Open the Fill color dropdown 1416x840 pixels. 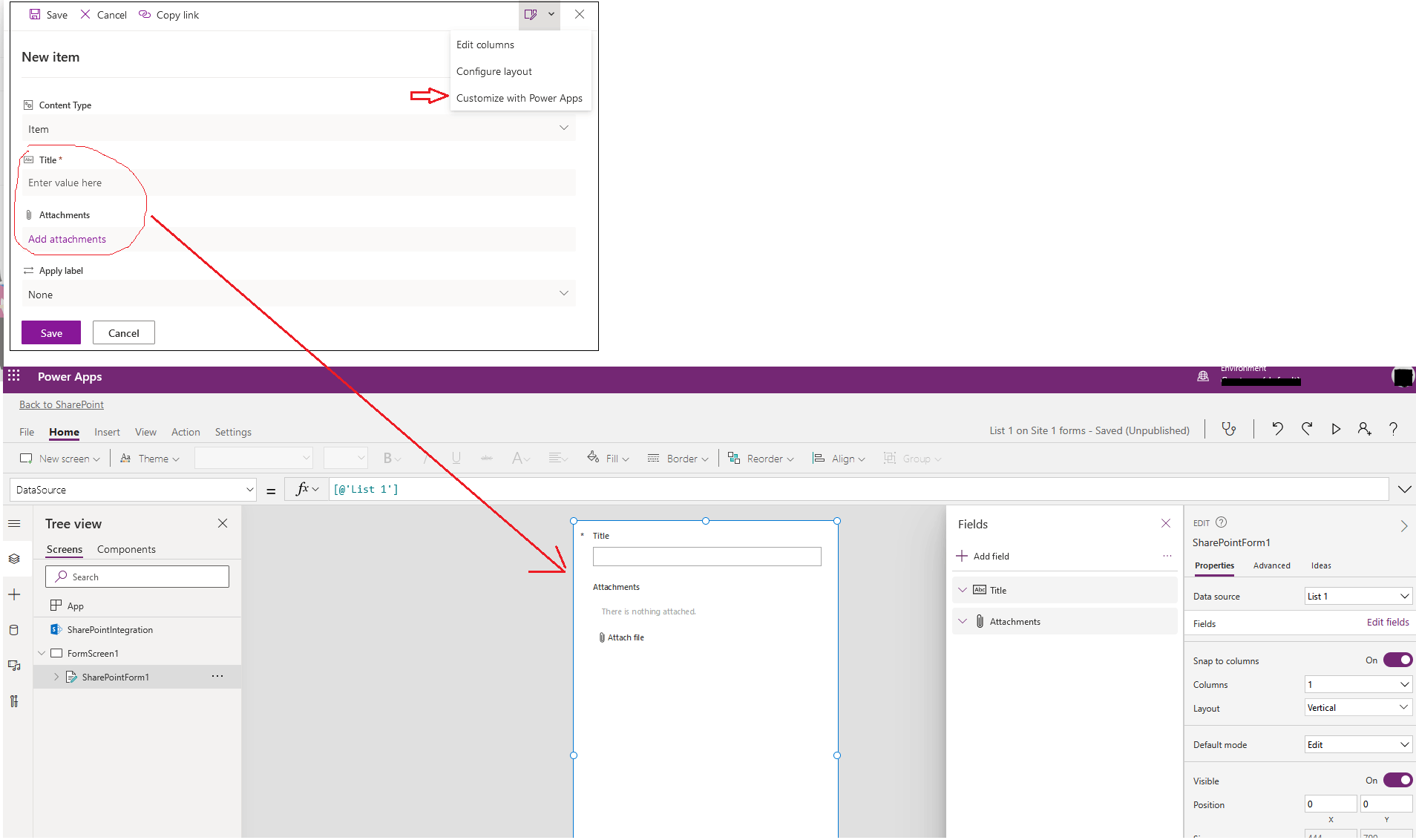(608, 459)
